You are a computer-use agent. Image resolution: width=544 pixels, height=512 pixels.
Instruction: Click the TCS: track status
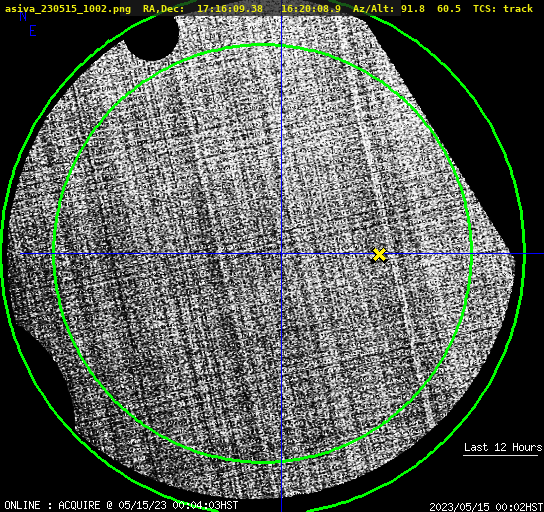(503, 8)
